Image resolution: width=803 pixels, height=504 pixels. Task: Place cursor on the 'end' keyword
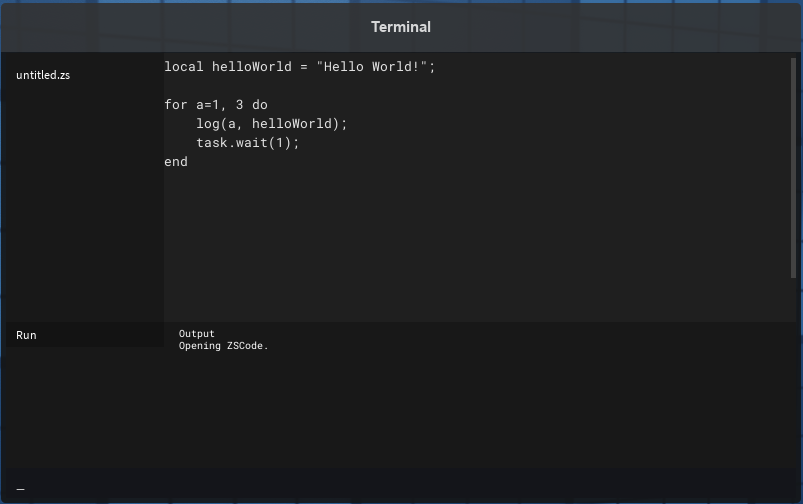tap(176, 162)
